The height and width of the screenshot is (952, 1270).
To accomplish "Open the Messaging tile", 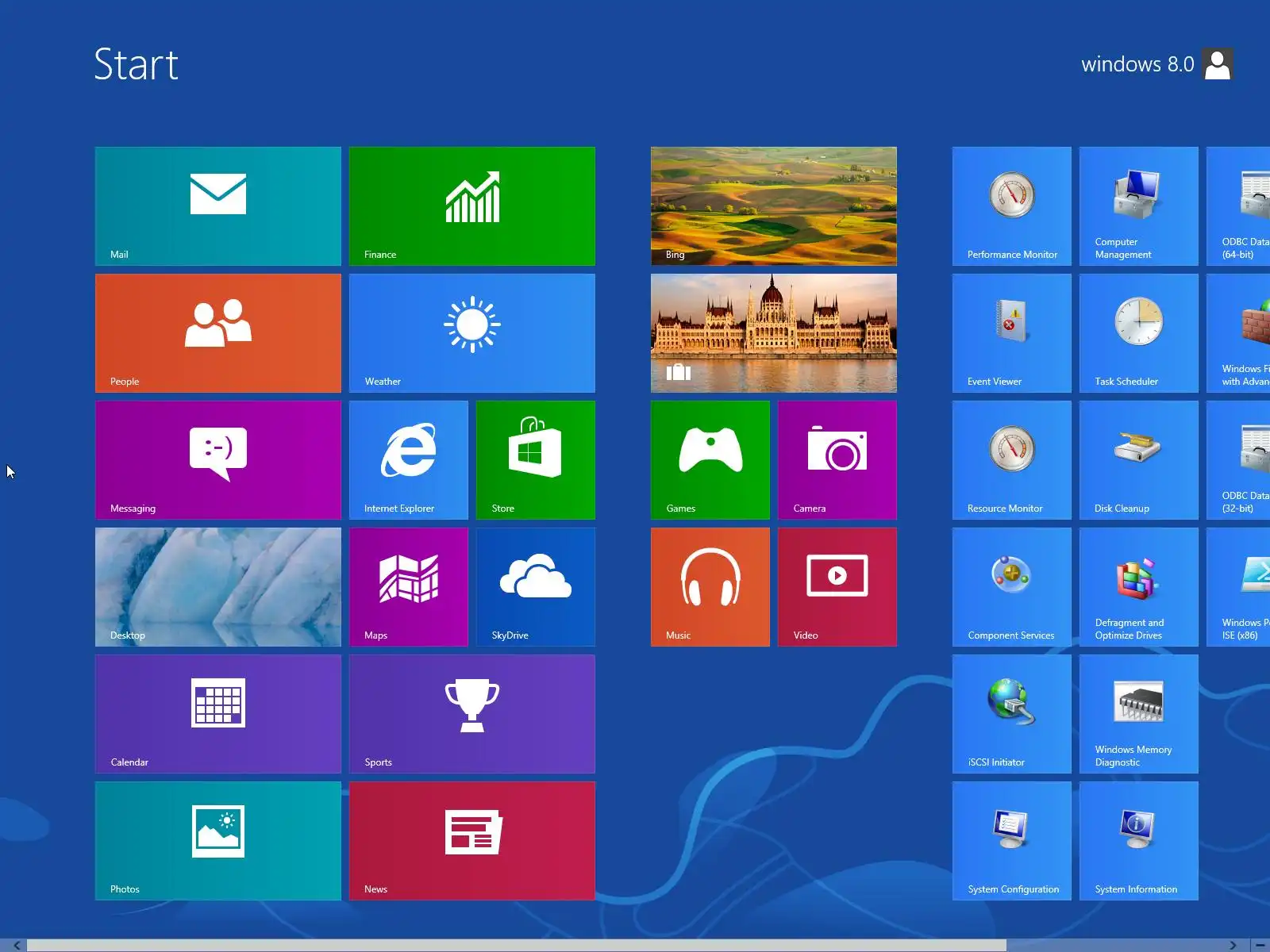I will point(218,460).
